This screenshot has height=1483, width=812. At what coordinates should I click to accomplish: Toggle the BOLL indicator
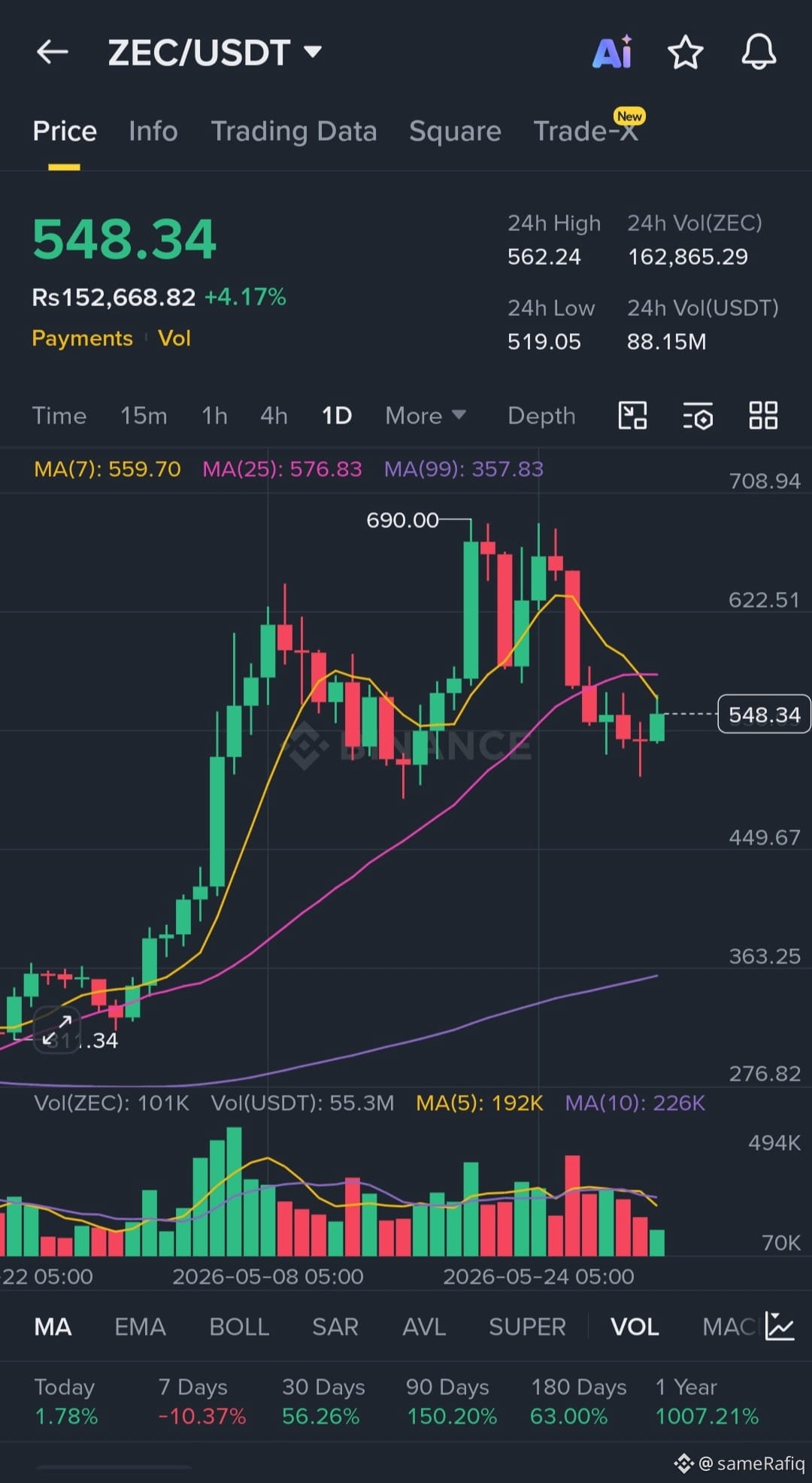pyautogui.click(x=239, y=1327)
